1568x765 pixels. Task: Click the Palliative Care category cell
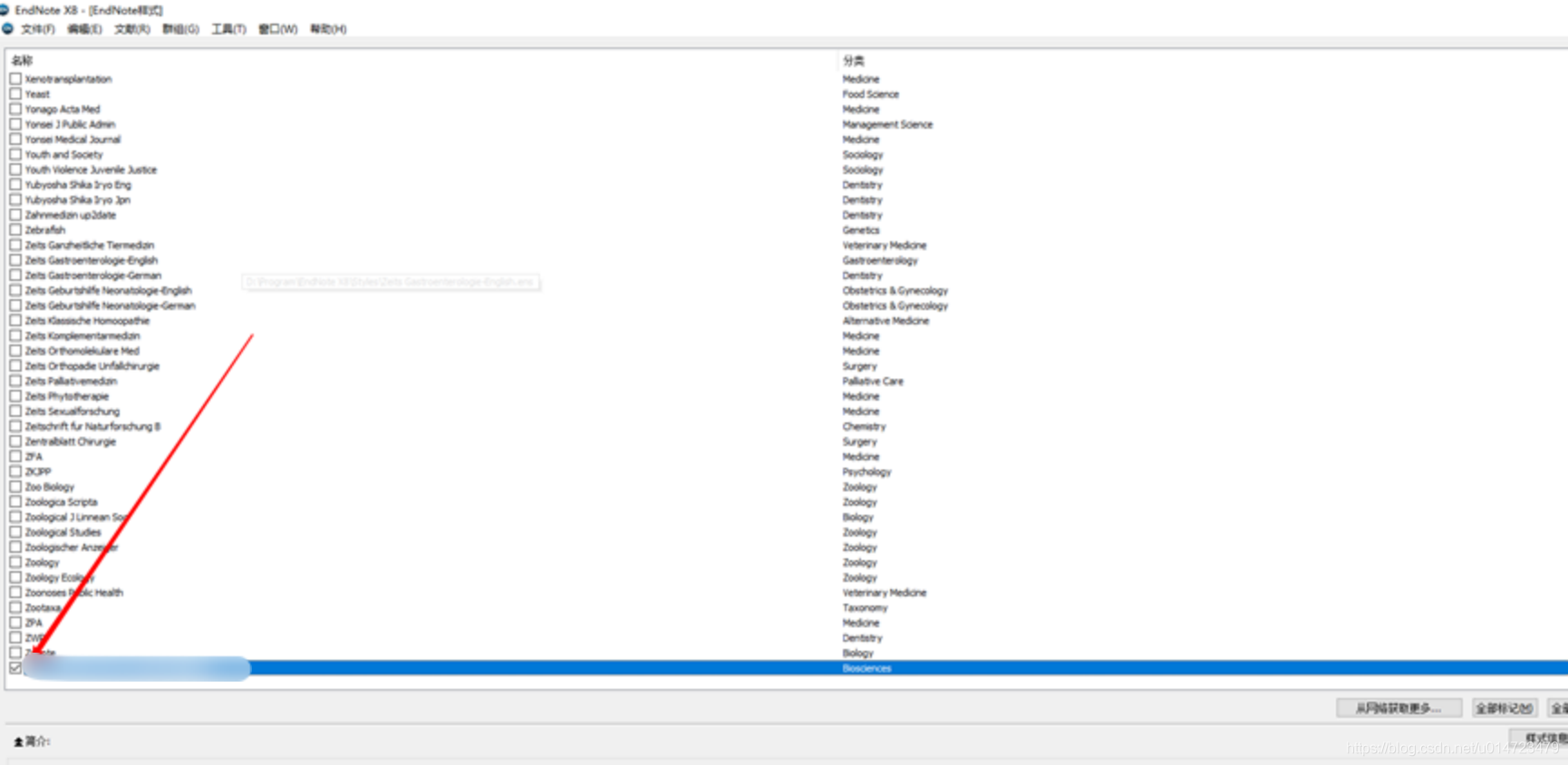tap(873, 381)
